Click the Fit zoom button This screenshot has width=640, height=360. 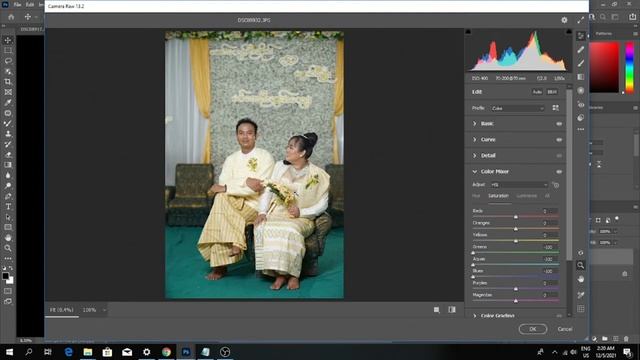(x=62, y=310)
